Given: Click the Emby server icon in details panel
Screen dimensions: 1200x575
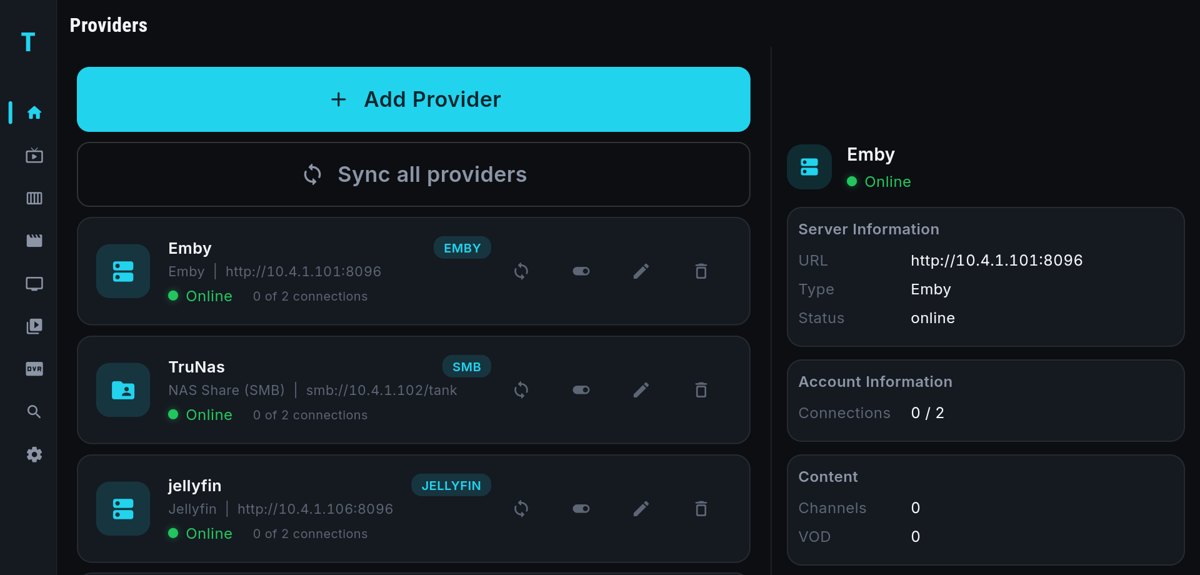Looking at the screenshot, I should [x=809, y=167].
